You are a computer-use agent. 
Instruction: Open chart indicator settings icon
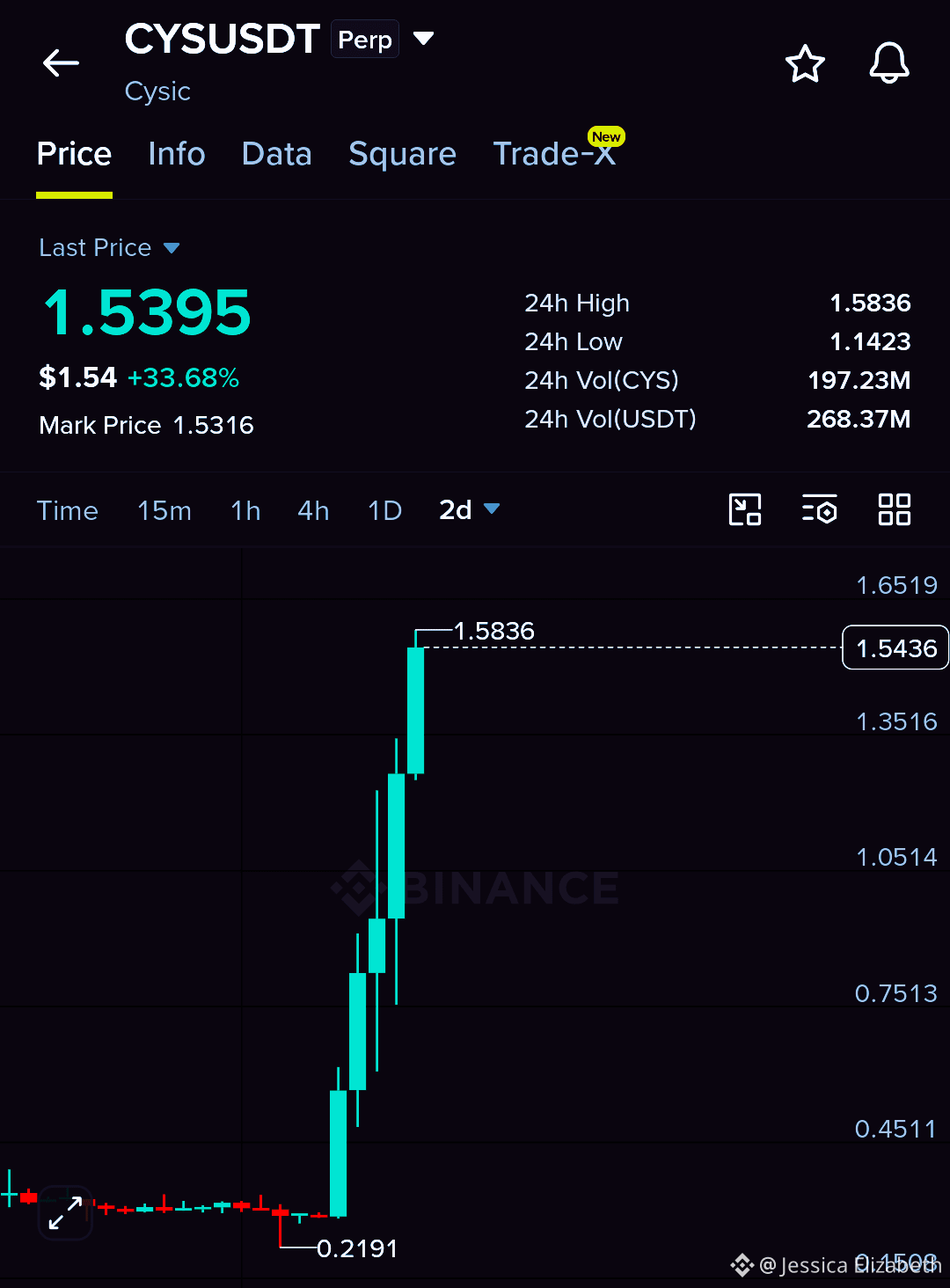pyautogui.click(x=819, y=509)
